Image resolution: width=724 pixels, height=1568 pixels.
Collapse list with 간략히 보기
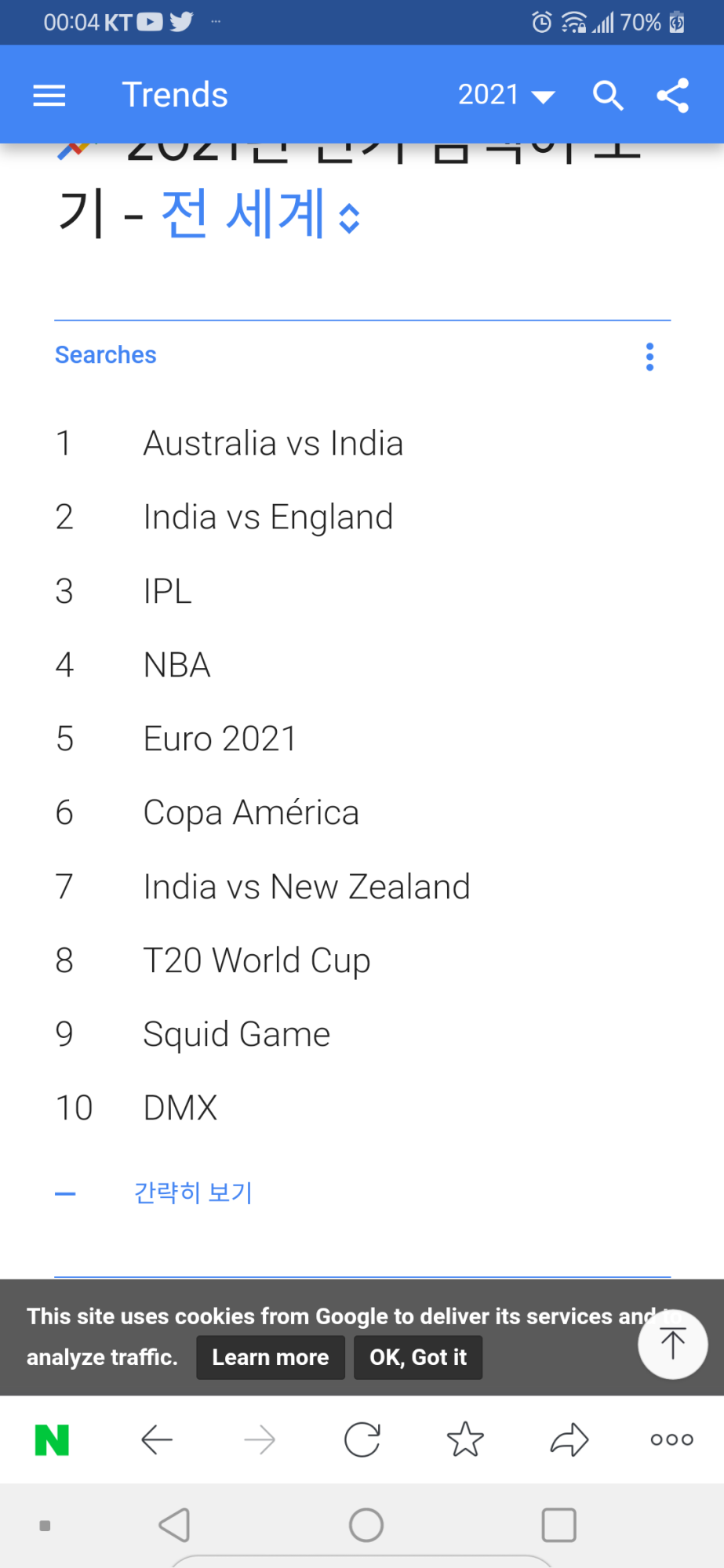point(193,1192)
